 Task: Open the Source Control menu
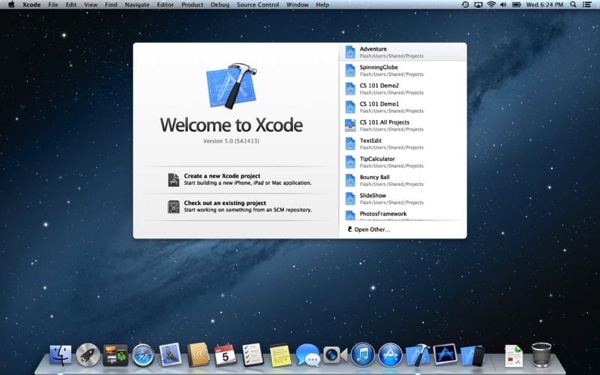pos(258,5)
